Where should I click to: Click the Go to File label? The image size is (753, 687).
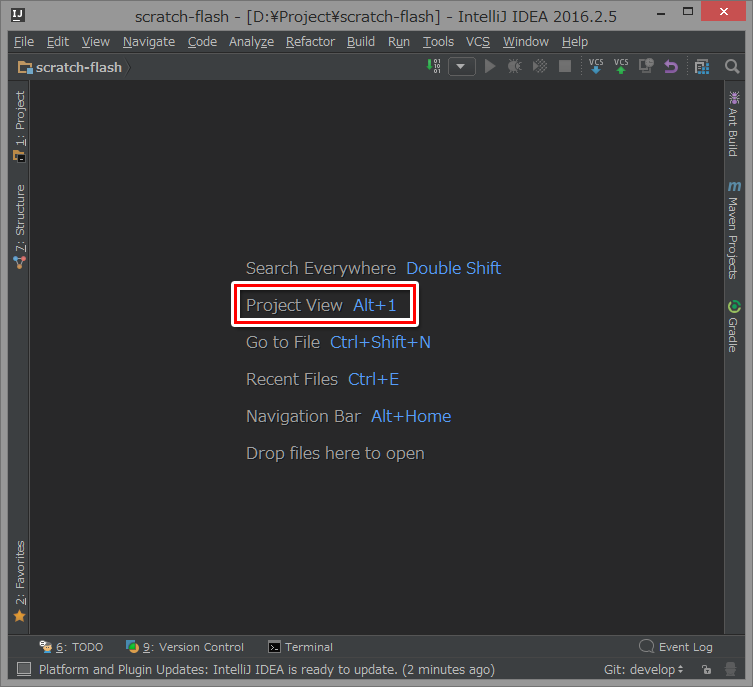click(x=283, y=342)
